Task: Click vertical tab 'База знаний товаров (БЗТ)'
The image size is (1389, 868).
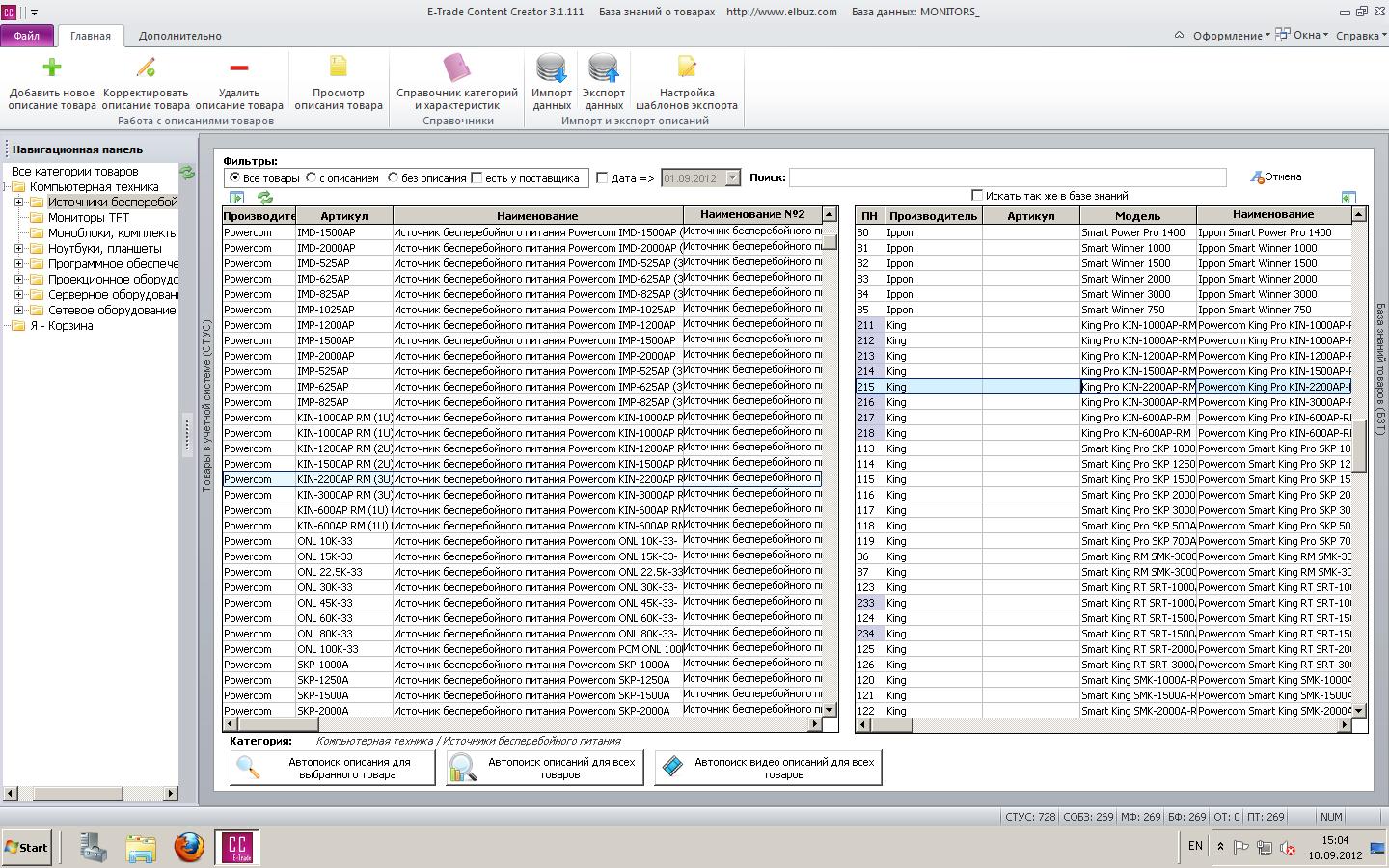Action: pyautogui.click(x=1379, y=367)
